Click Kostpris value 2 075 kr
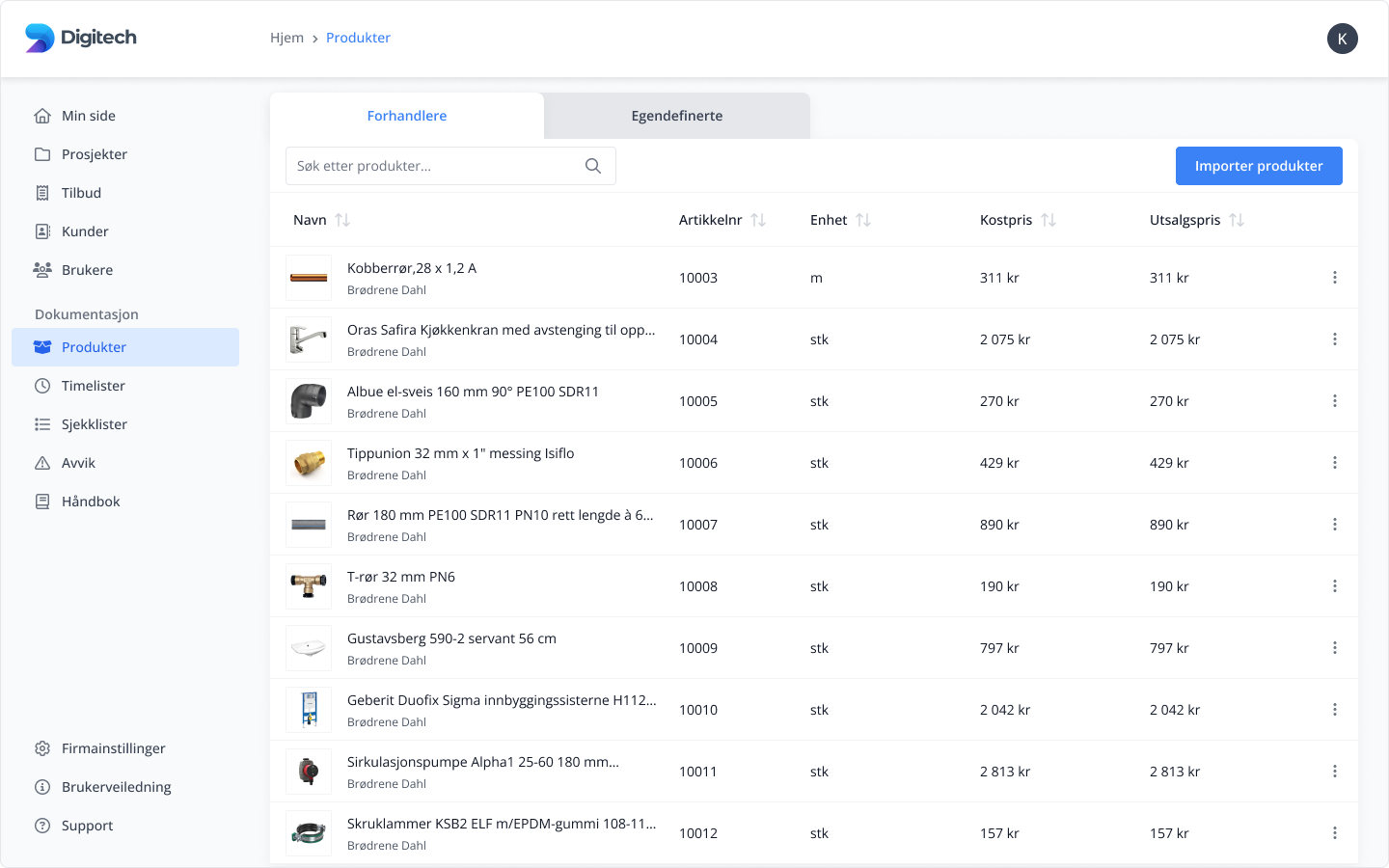This screenshot has width=1389, height=868. click(1005, 339)
